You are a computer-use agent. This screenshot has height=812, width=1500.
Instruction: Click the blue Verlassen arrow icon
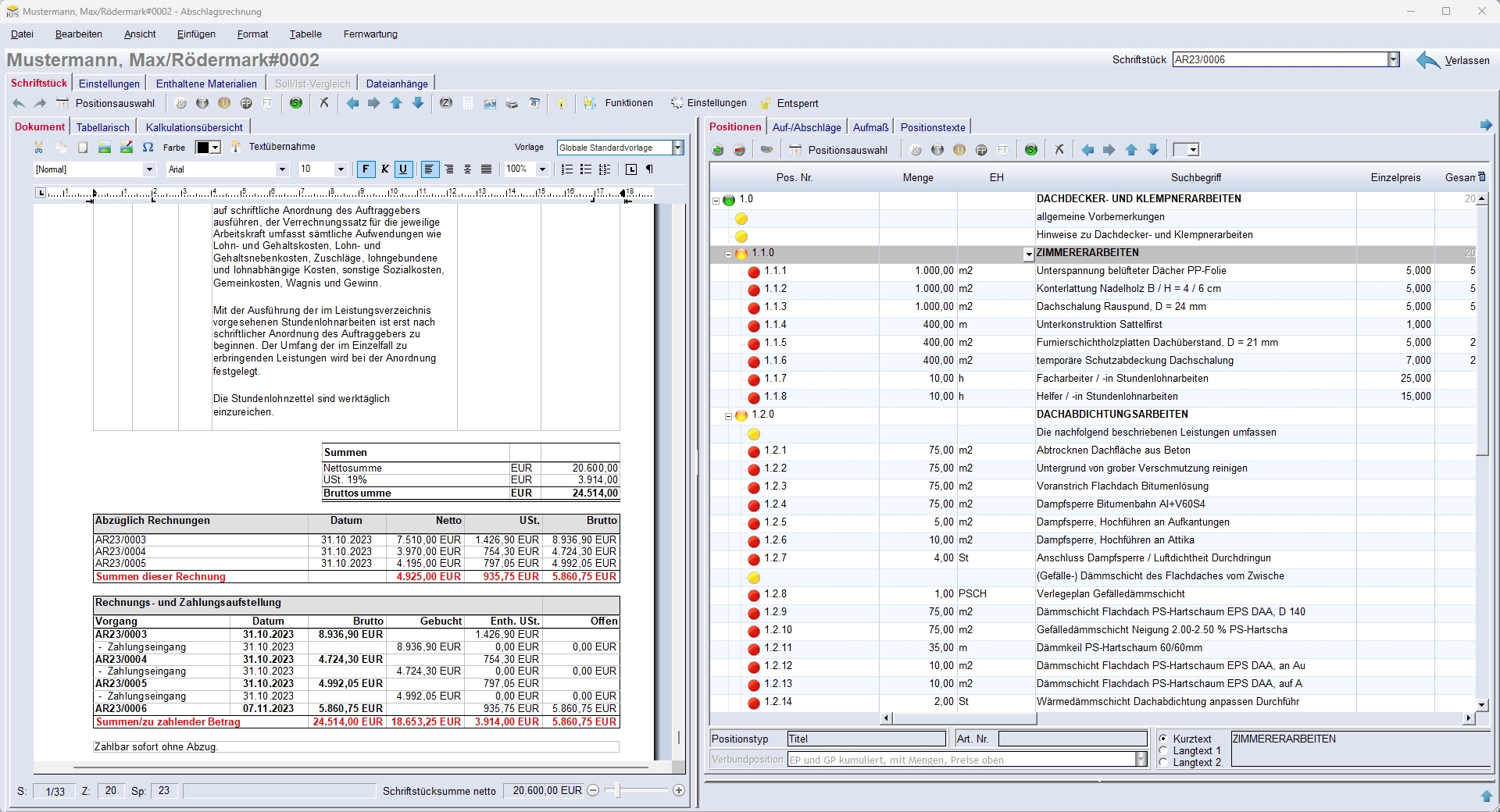coord(1428,60)
